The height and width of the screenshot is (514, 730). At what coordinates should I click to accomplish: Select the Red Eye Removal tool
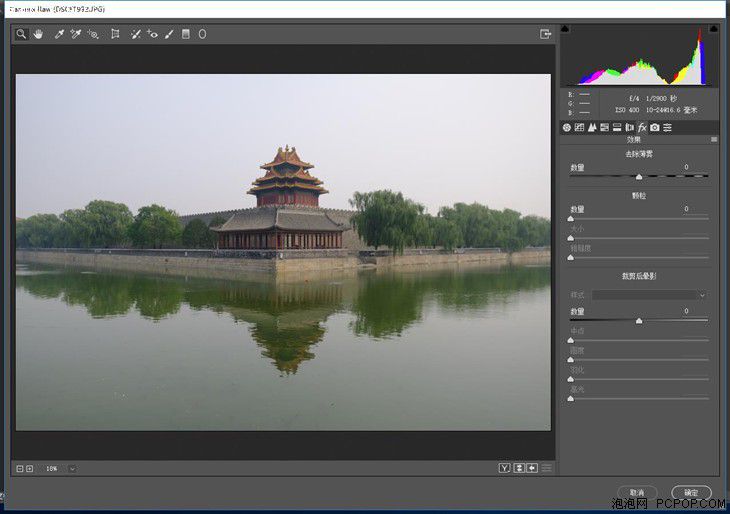[x=152, y=34]
